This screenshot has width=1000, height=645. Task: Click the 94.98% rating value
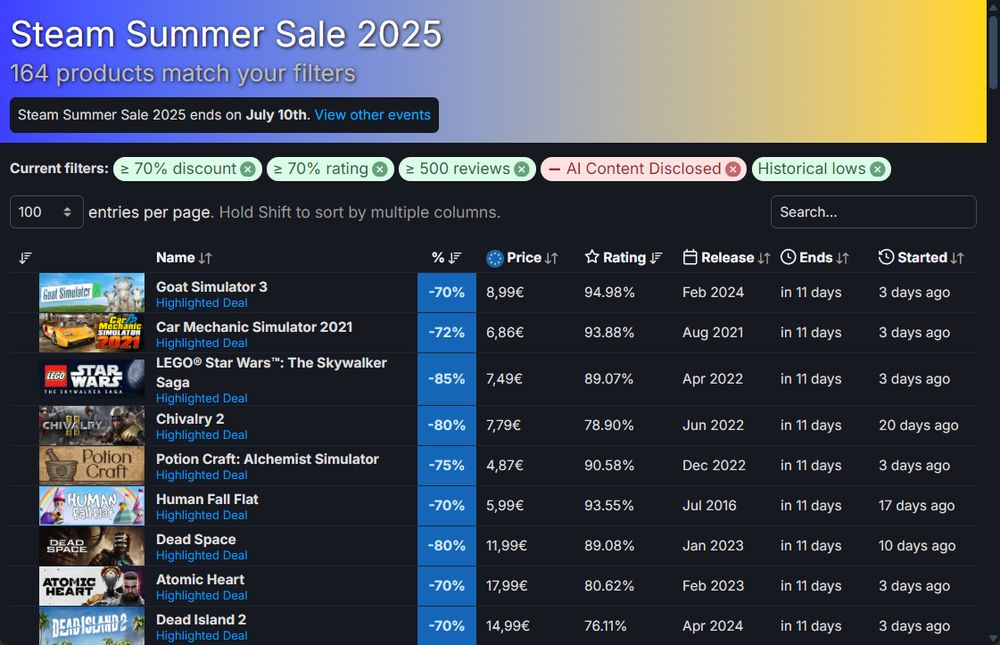coord(609,293)
